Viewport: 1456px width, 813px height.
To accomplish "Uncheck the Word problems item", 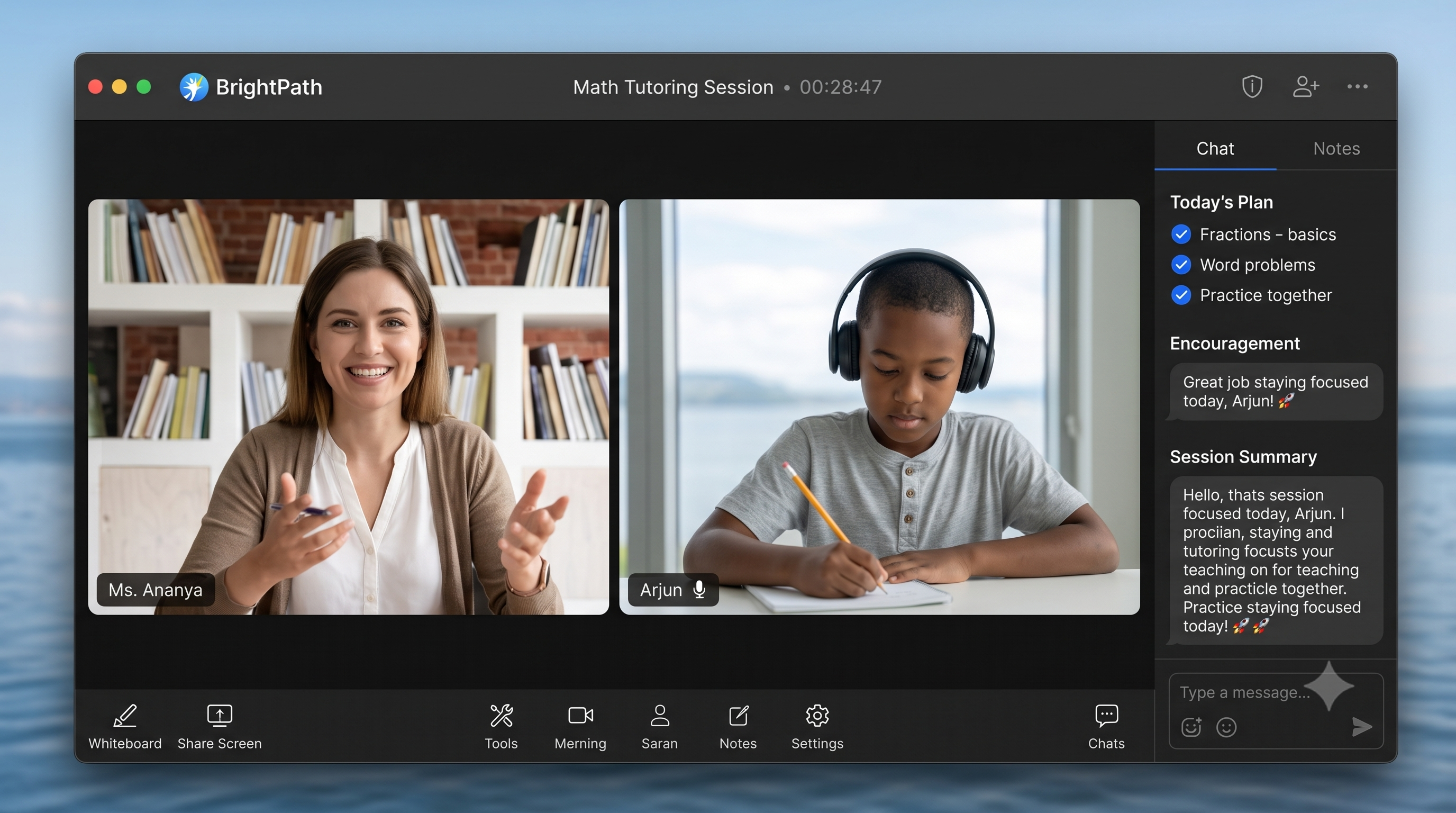I will pyautogui.click(x=1181, y=265).
